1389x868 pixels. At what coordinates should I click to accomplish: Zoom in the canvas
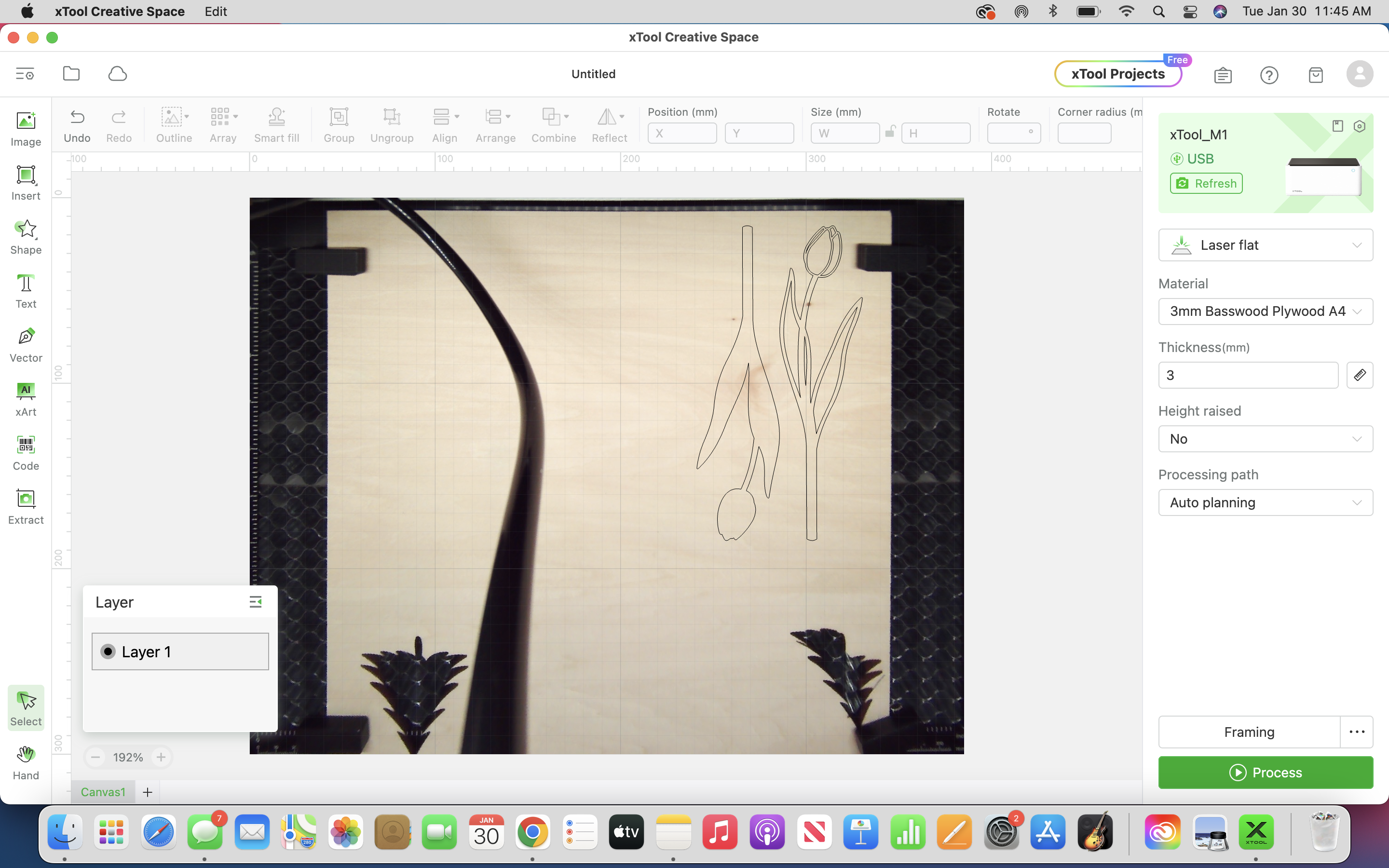coord(161,757)
